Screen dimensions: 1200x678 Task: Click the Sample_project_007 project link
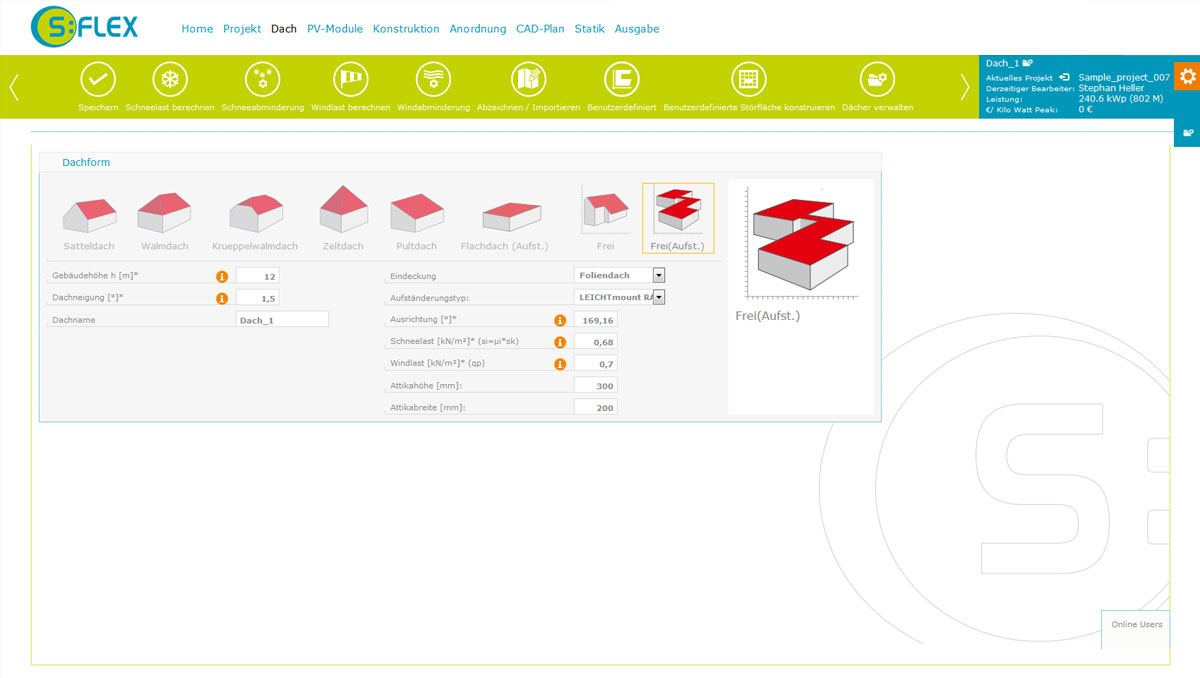[x=1124, y=77]
